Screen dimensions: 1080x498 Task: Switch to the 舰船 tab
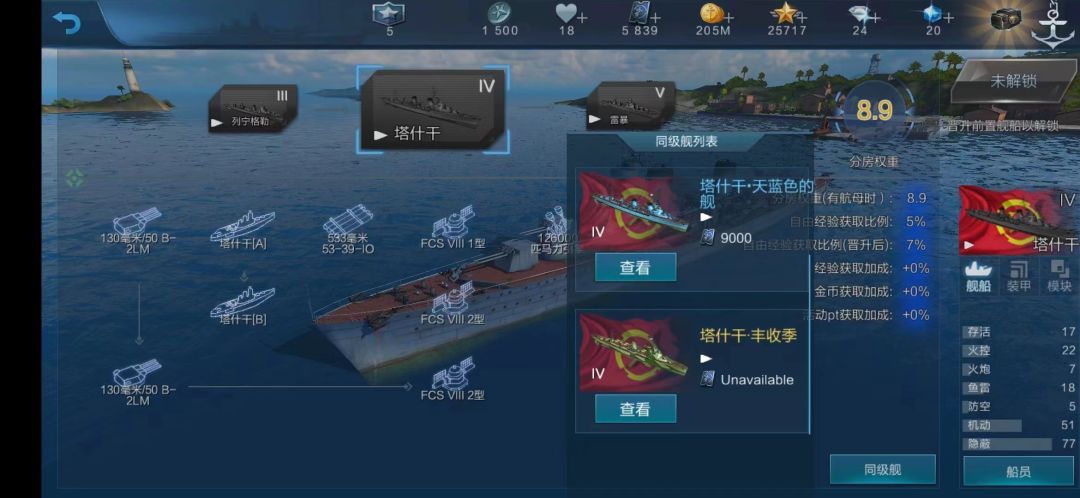pyautogui.click(x=979, y=277)
